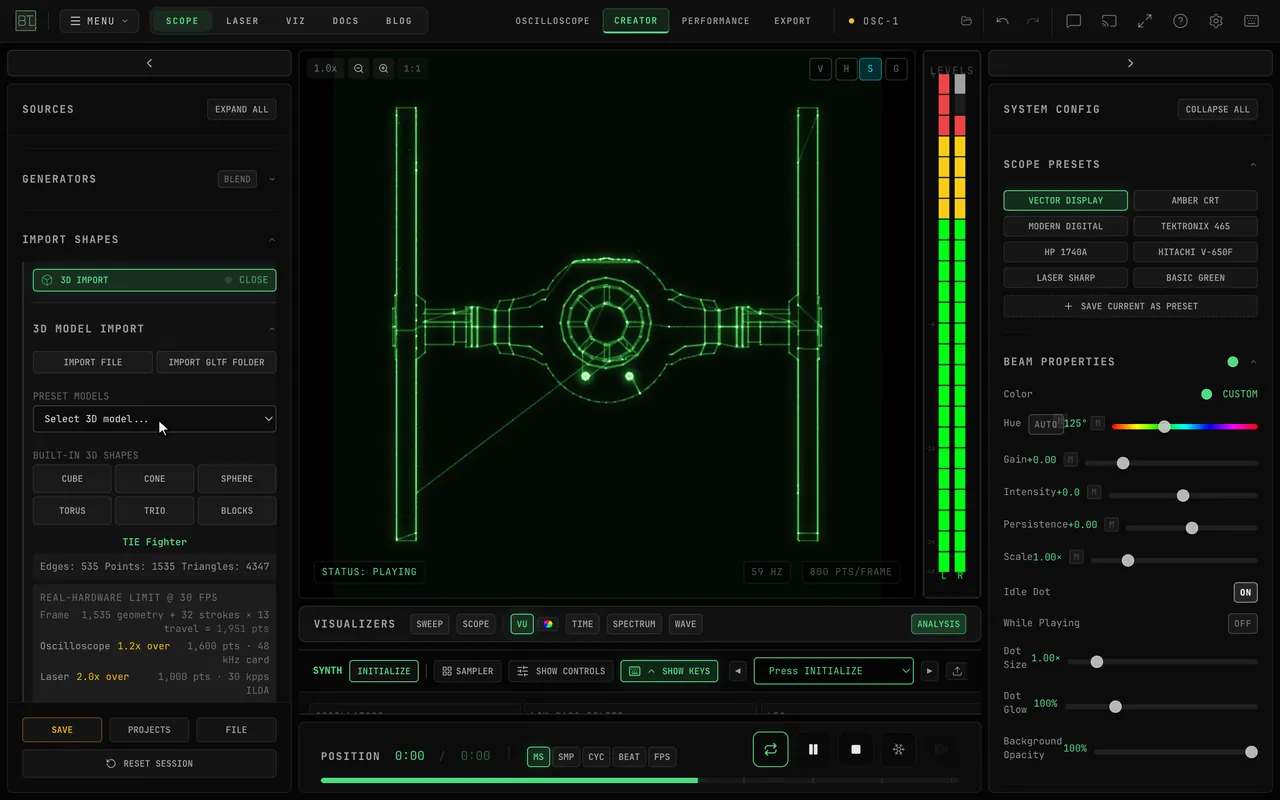Viewport: 1280px width, 800px height.
Task: Open help question mark icon
Action: (x=1180, y=21)
